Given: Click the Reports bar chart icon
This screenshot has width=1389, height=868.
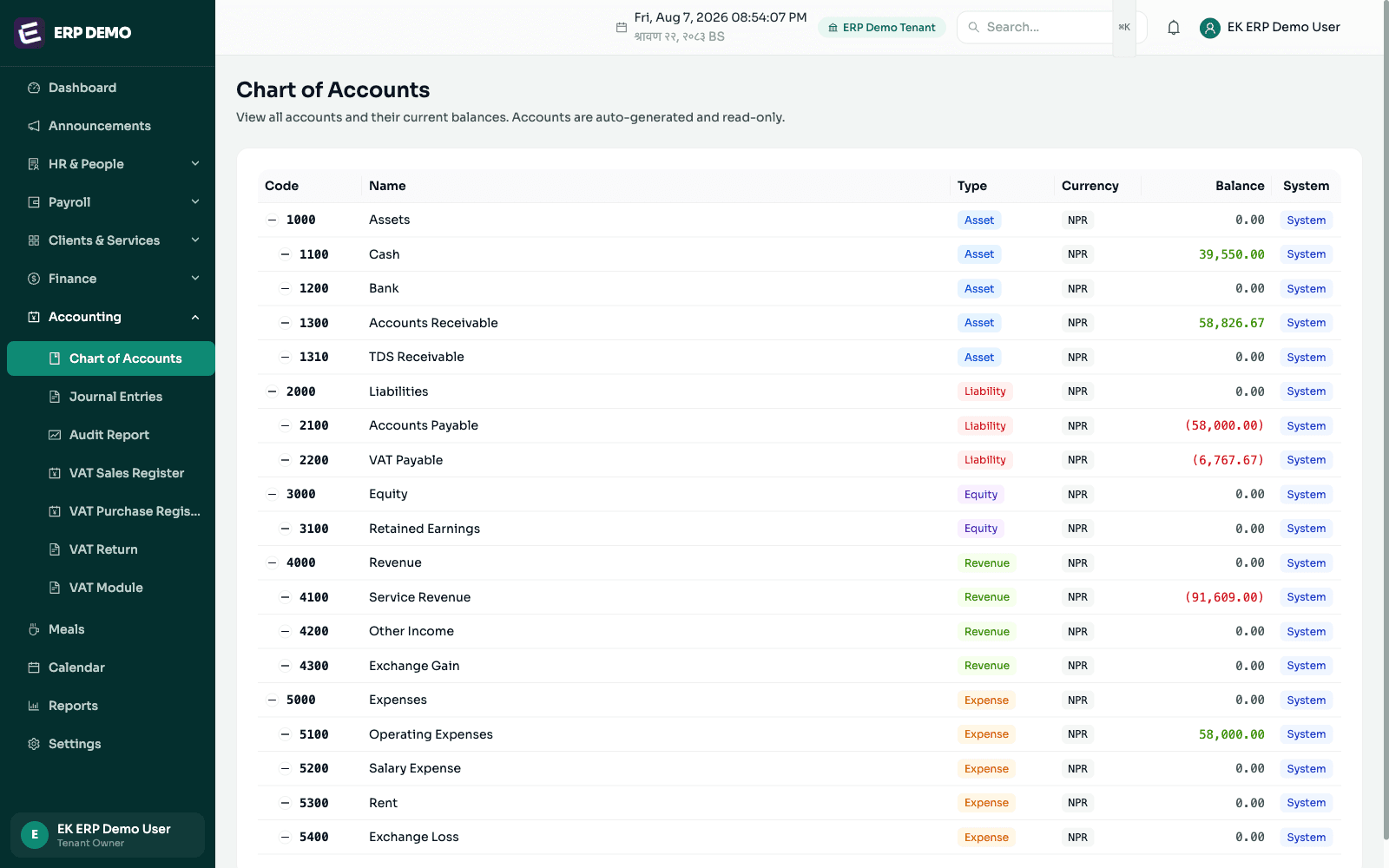Looking at the screenshot, I should [x=34, y=706].
